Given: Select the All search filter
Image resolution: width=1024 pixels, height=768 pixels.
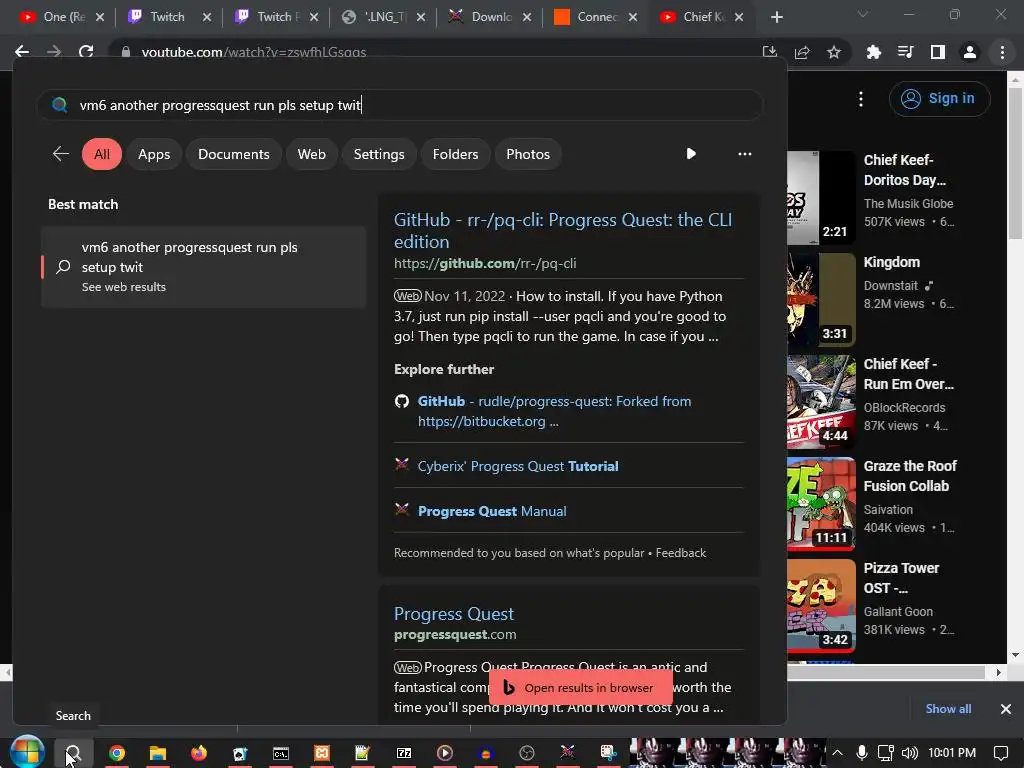Looking at the screenshot, I should 102,154.
